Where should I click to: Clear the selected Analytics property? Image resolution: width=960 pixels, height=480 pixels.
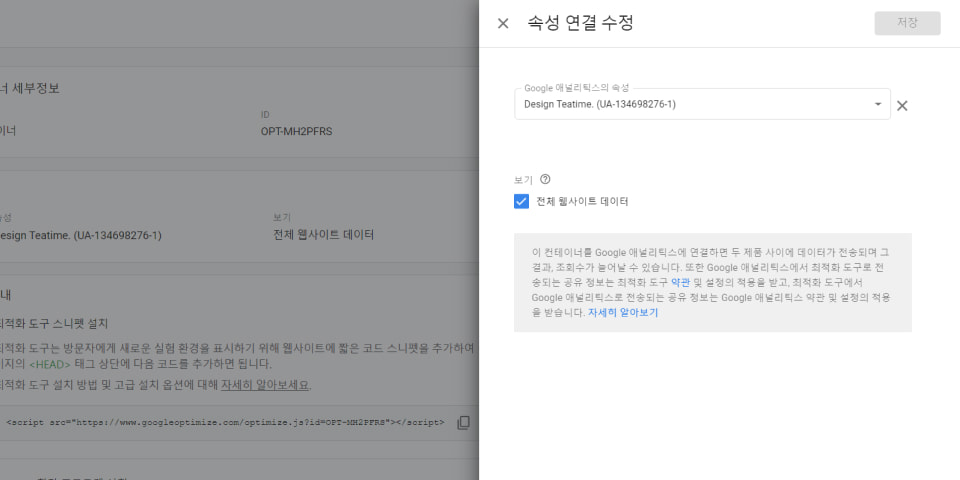902,105
